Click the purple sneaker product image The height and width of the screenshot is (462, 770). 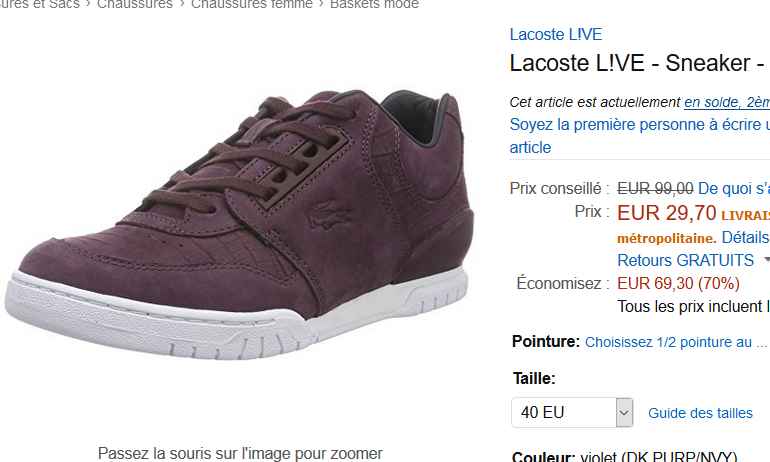[x=239, y=223]
